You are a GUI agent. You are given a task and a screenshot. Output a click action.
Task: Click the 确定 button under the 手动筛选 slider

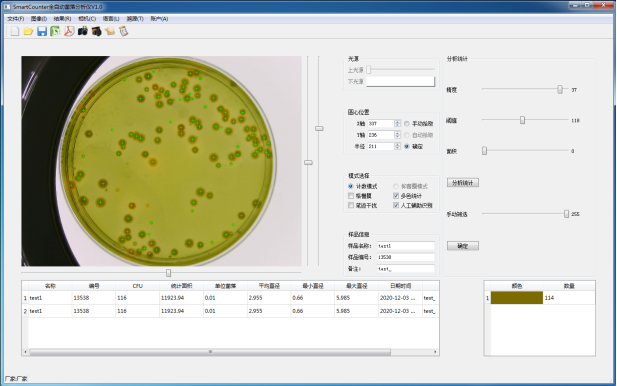tap(463, 246)
